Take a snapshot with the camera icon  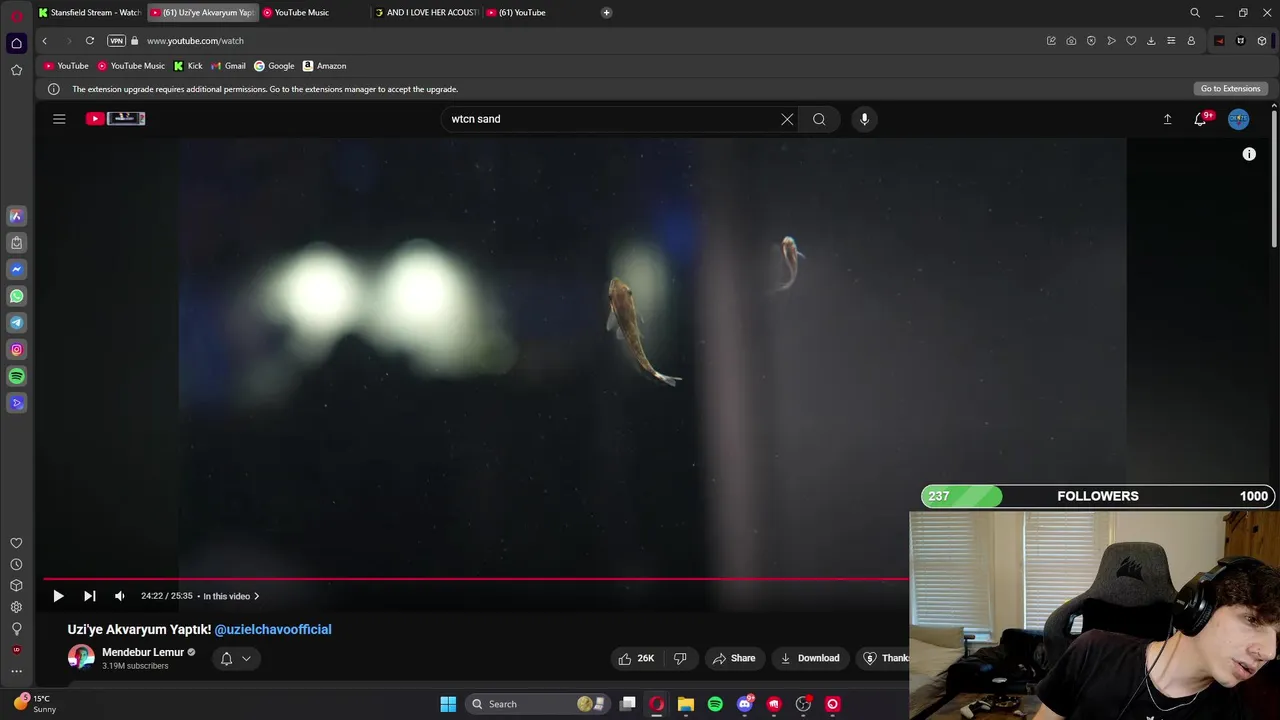(x=1071, y=41)
